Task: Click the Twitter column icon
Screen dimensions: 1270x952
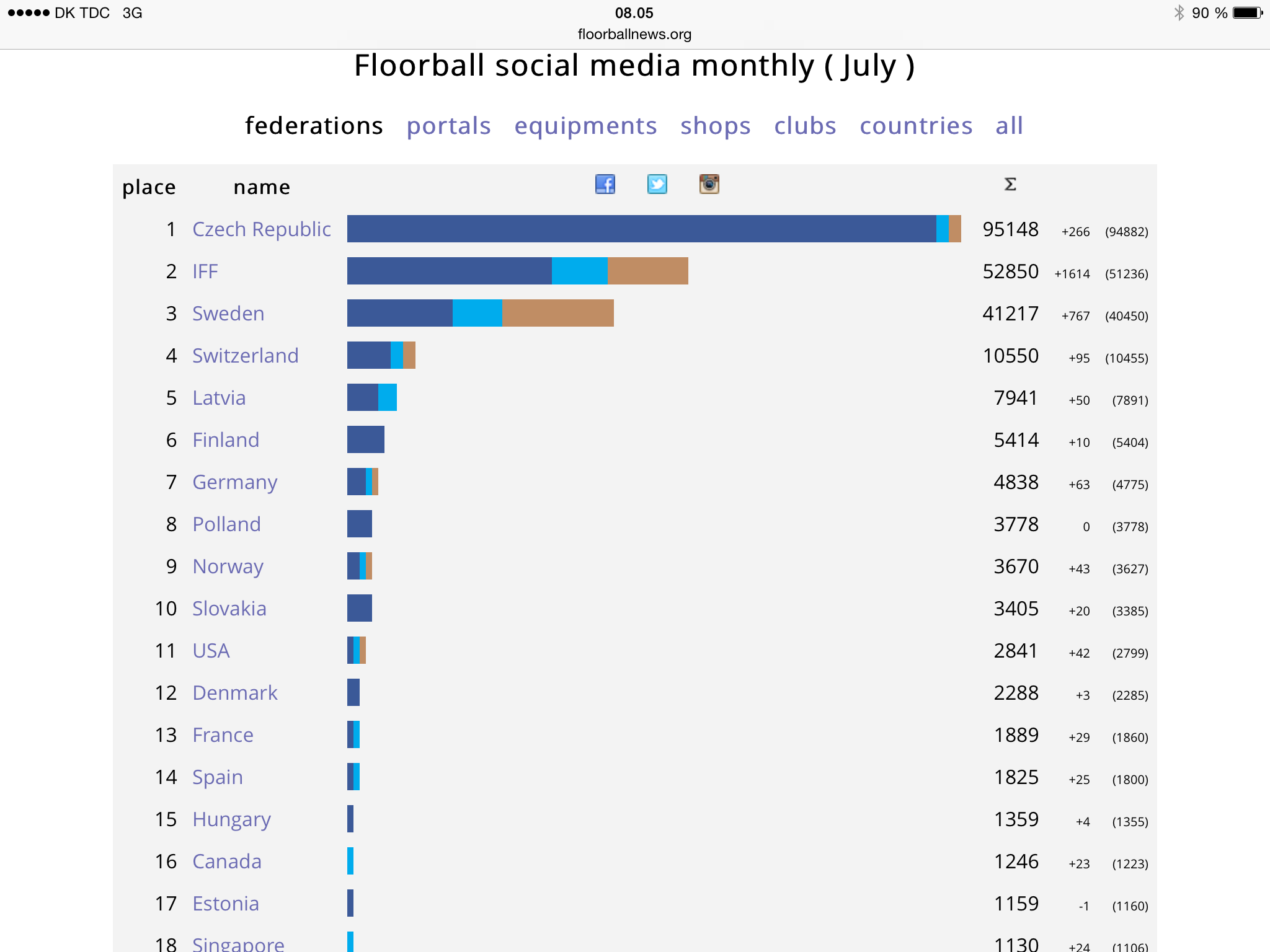Action: coord(657,184)
